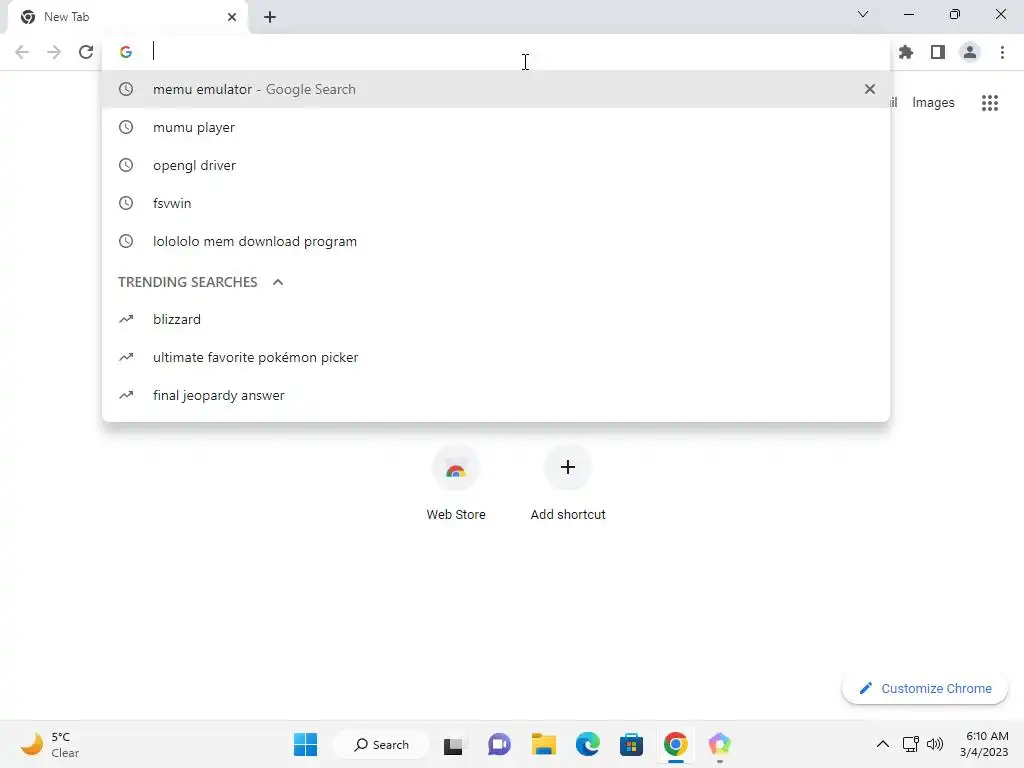Click the clock icon beside mumu player
The height and width of the screenshot is (768, 1024).
click(x=126, y=127)
